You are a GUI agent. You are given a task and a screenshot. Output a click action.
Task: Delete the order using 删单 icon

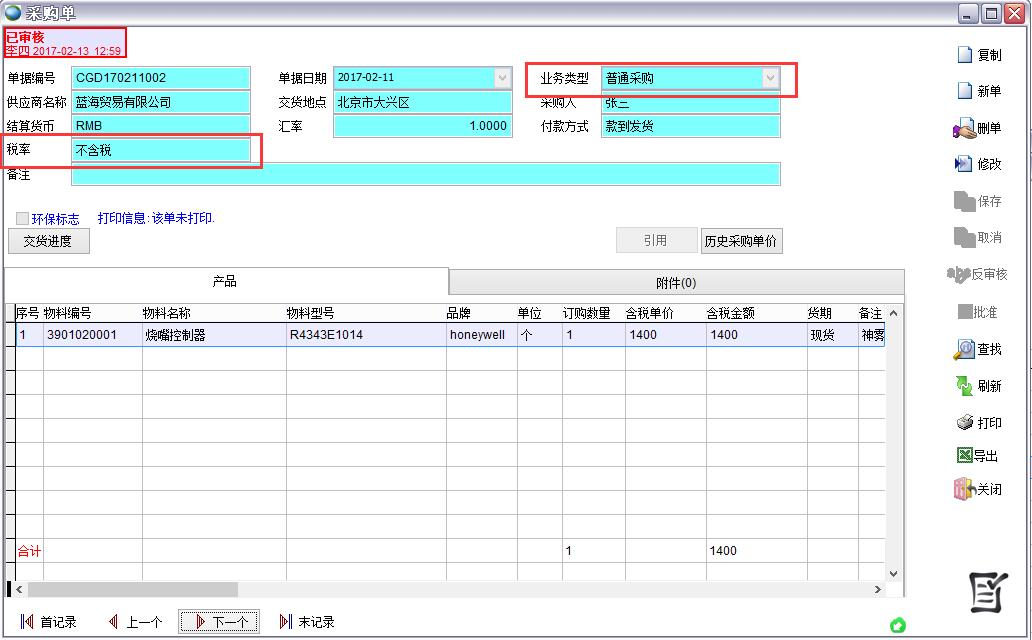(964, 128)
